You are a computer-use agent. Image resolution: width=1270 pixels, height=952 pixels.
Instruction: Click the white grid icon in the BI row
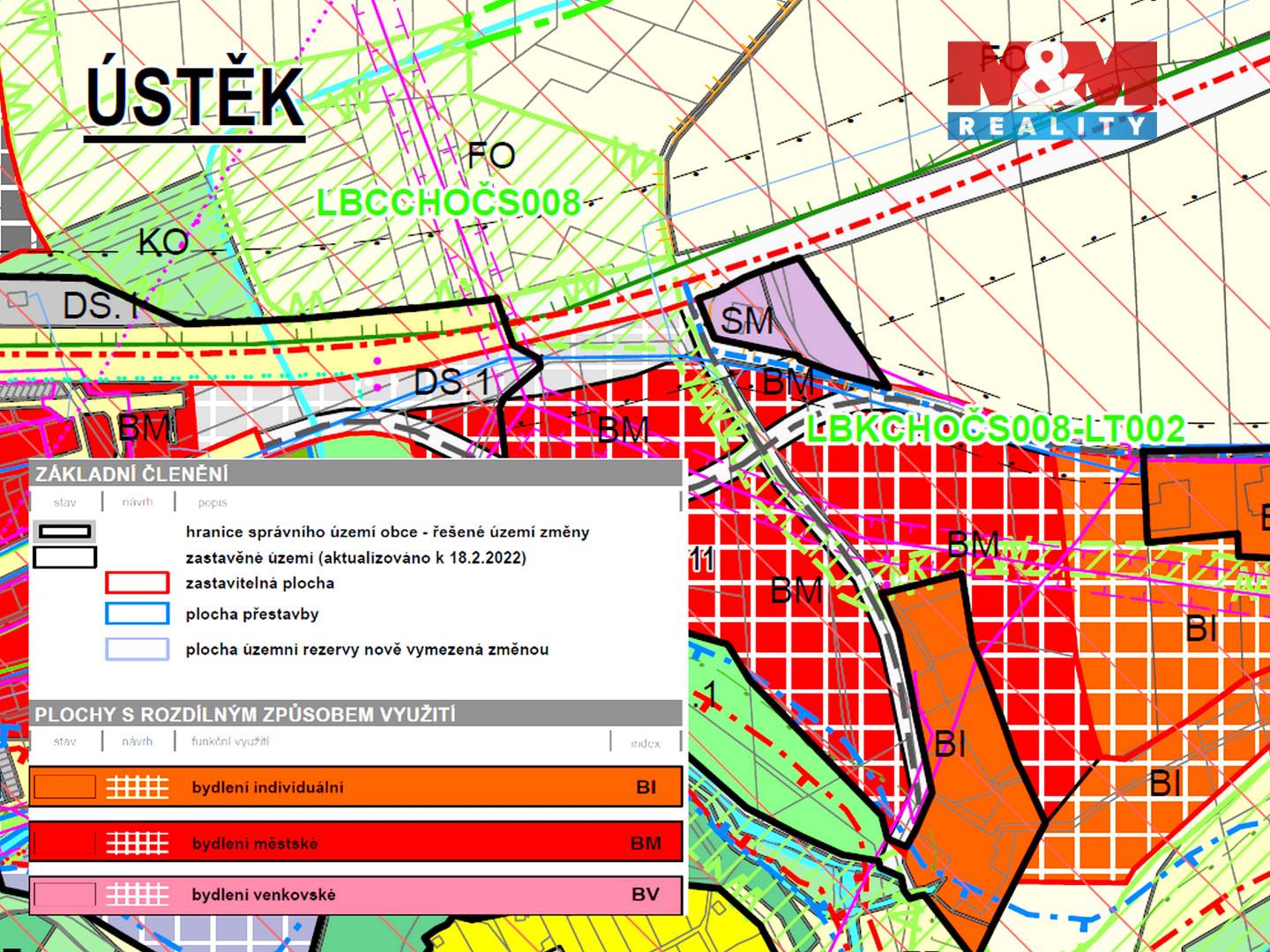click(137, 787)
